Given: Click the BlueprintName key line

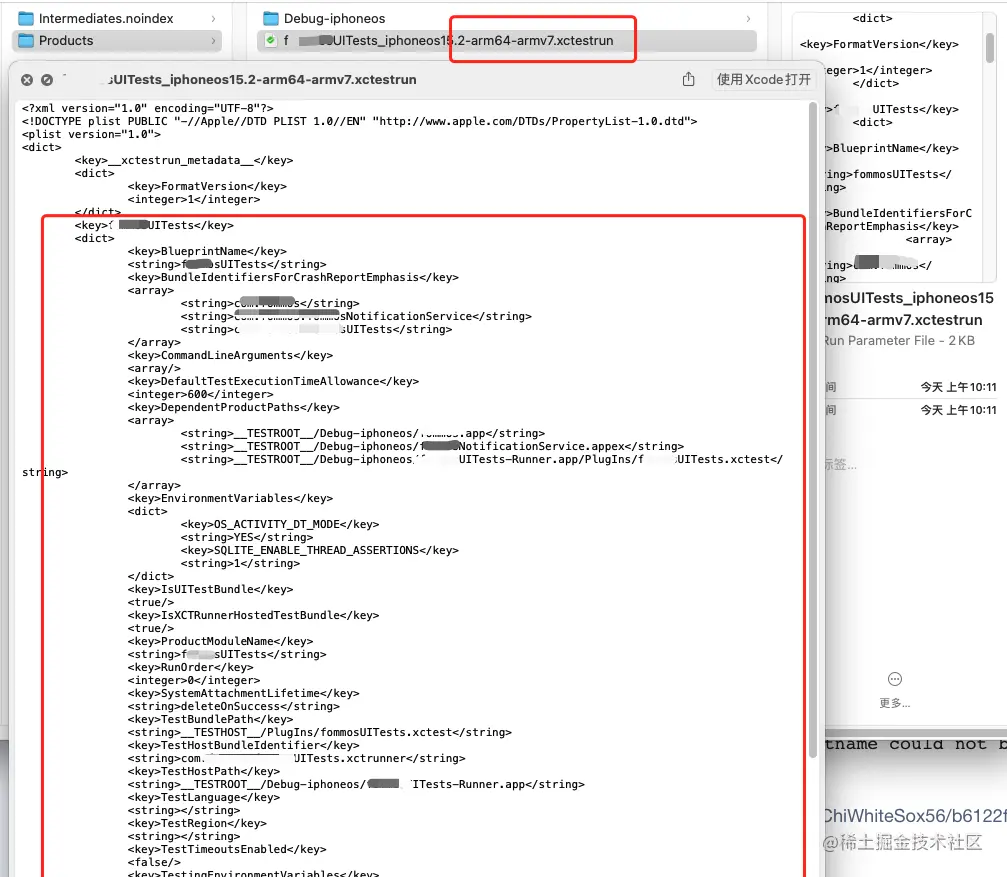Looking at the screenshot, I should (x=207, y=251).
